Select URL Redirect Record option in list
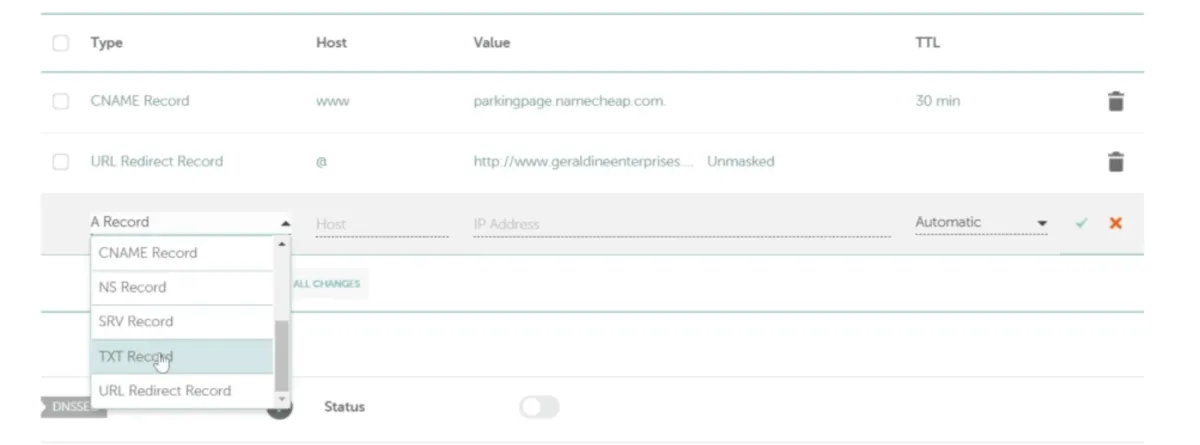The image size is (1200, 445). tap(180, 391)
